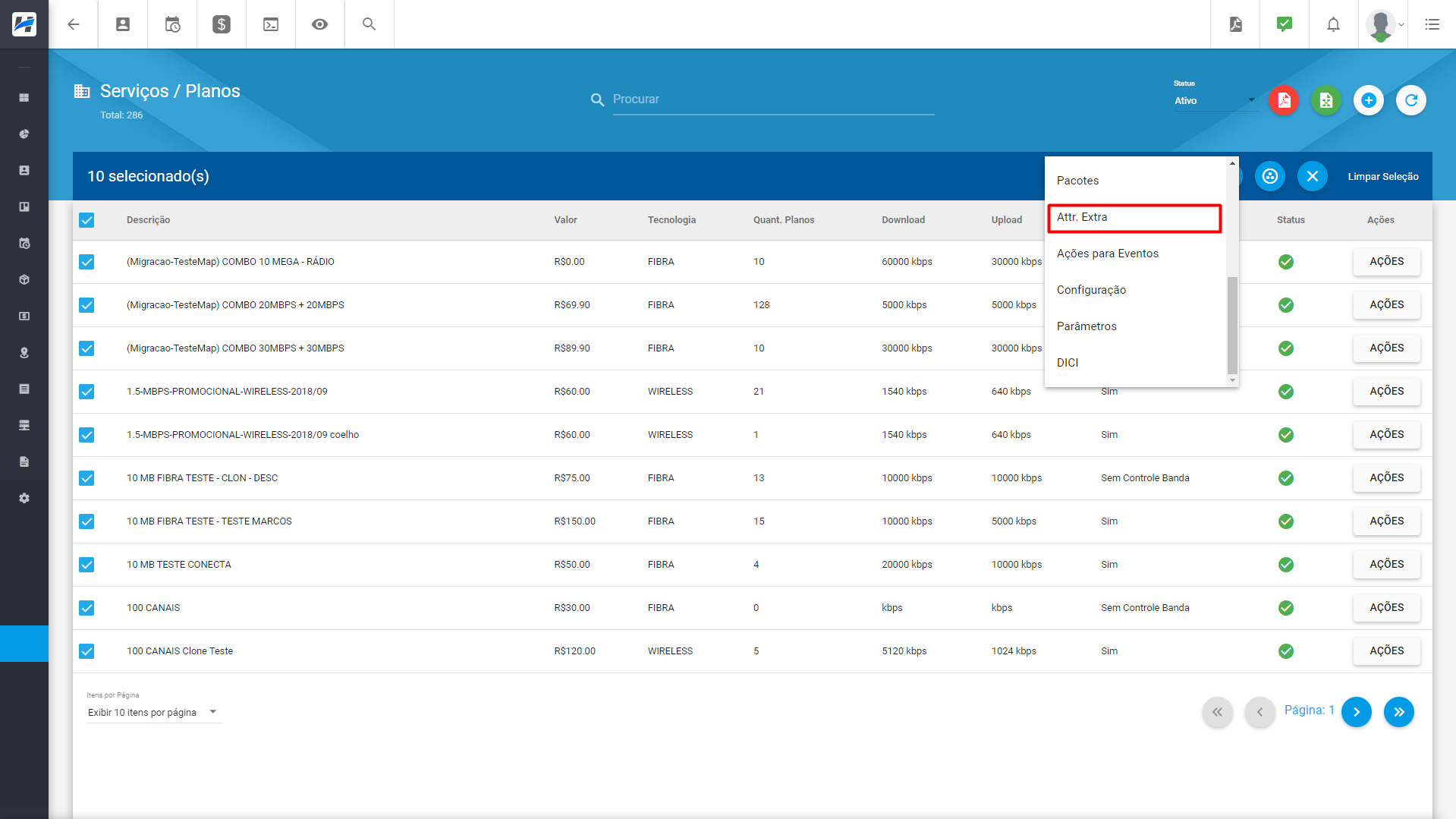Image resolution: width=1456 pixels, height=819 pixels.
Task: Open sidebar map pin location icon
Action: click(24, 353)
